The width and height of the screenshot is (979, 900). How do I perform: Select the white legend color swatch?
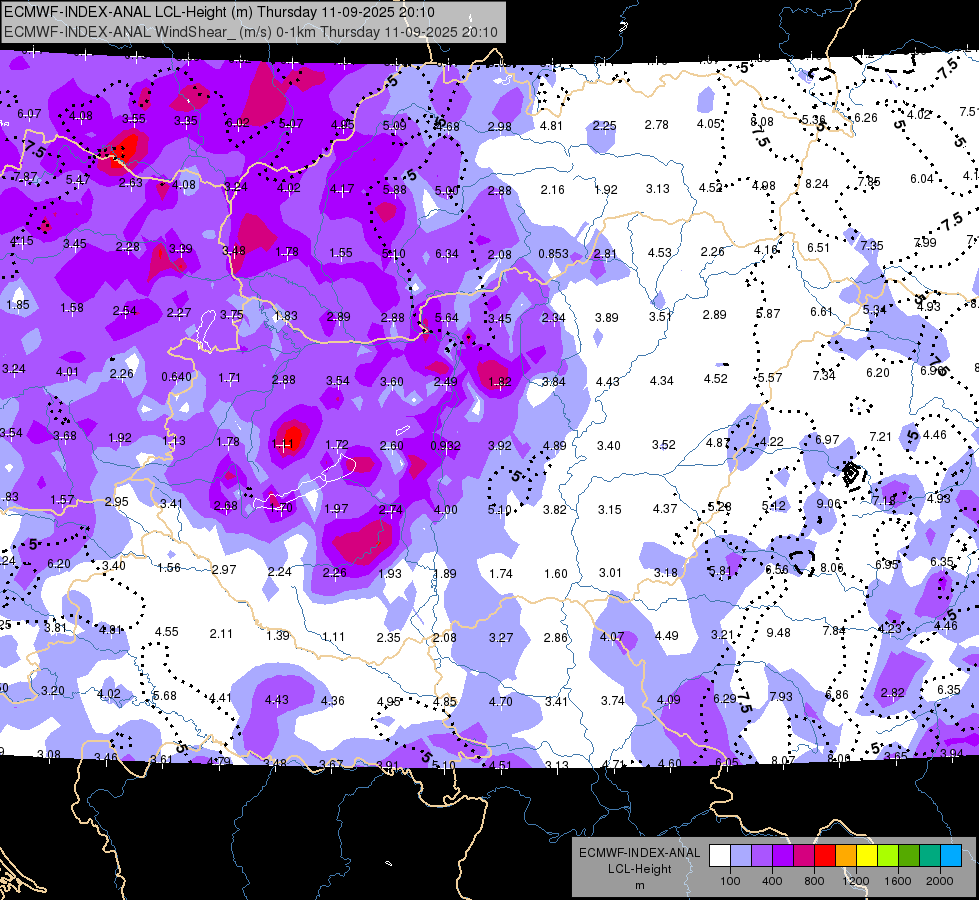coord(719,855)
